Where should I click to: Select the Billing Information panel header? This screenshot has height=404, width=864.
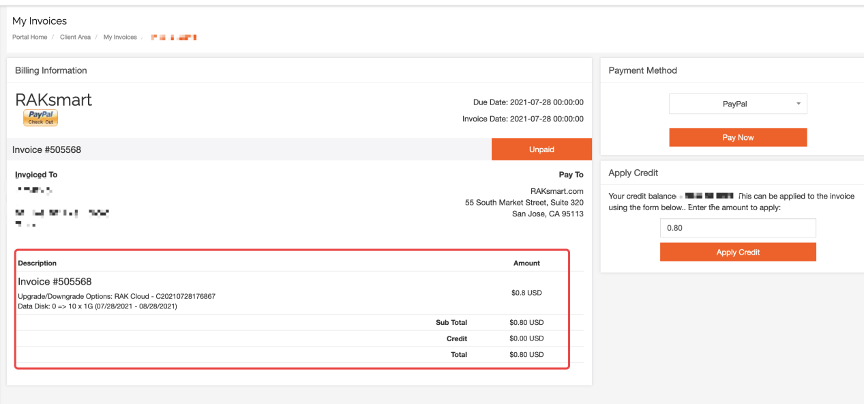click(50, 71)
